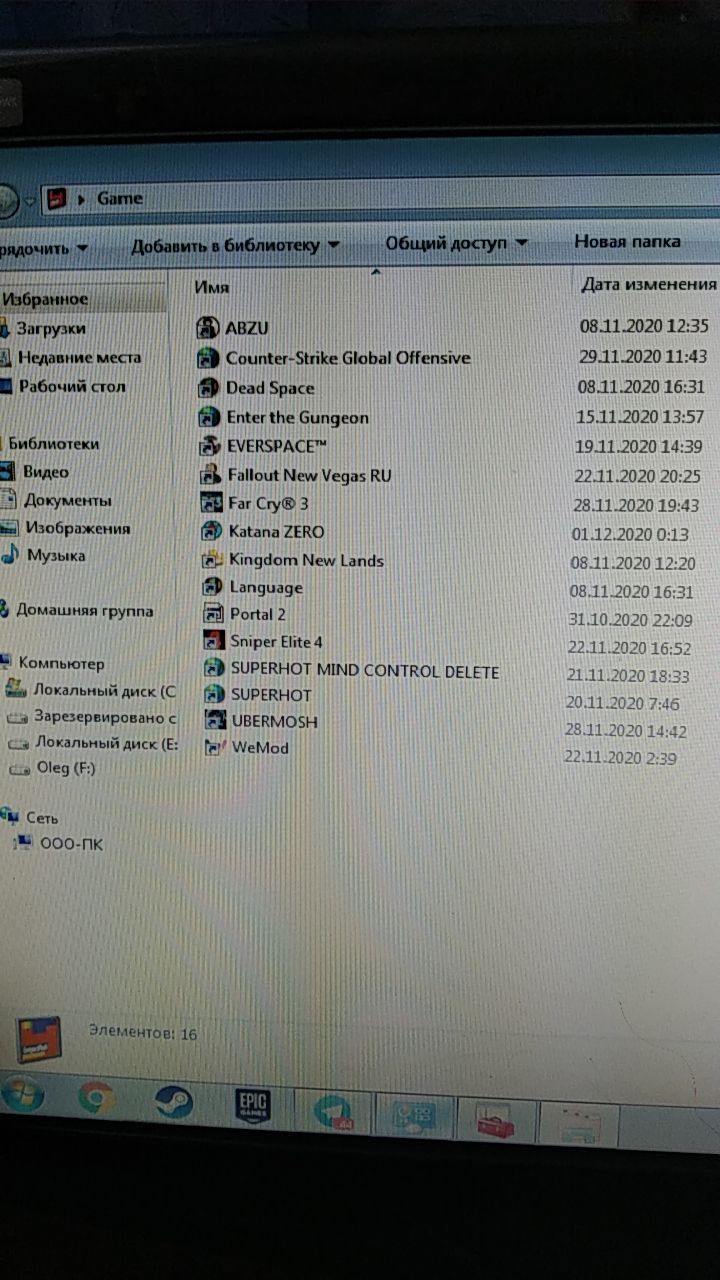The height and width of the screenshot is (1280, 720).
Task: Open the Oleg (F:) drive
Action: [x=66, y=769]
